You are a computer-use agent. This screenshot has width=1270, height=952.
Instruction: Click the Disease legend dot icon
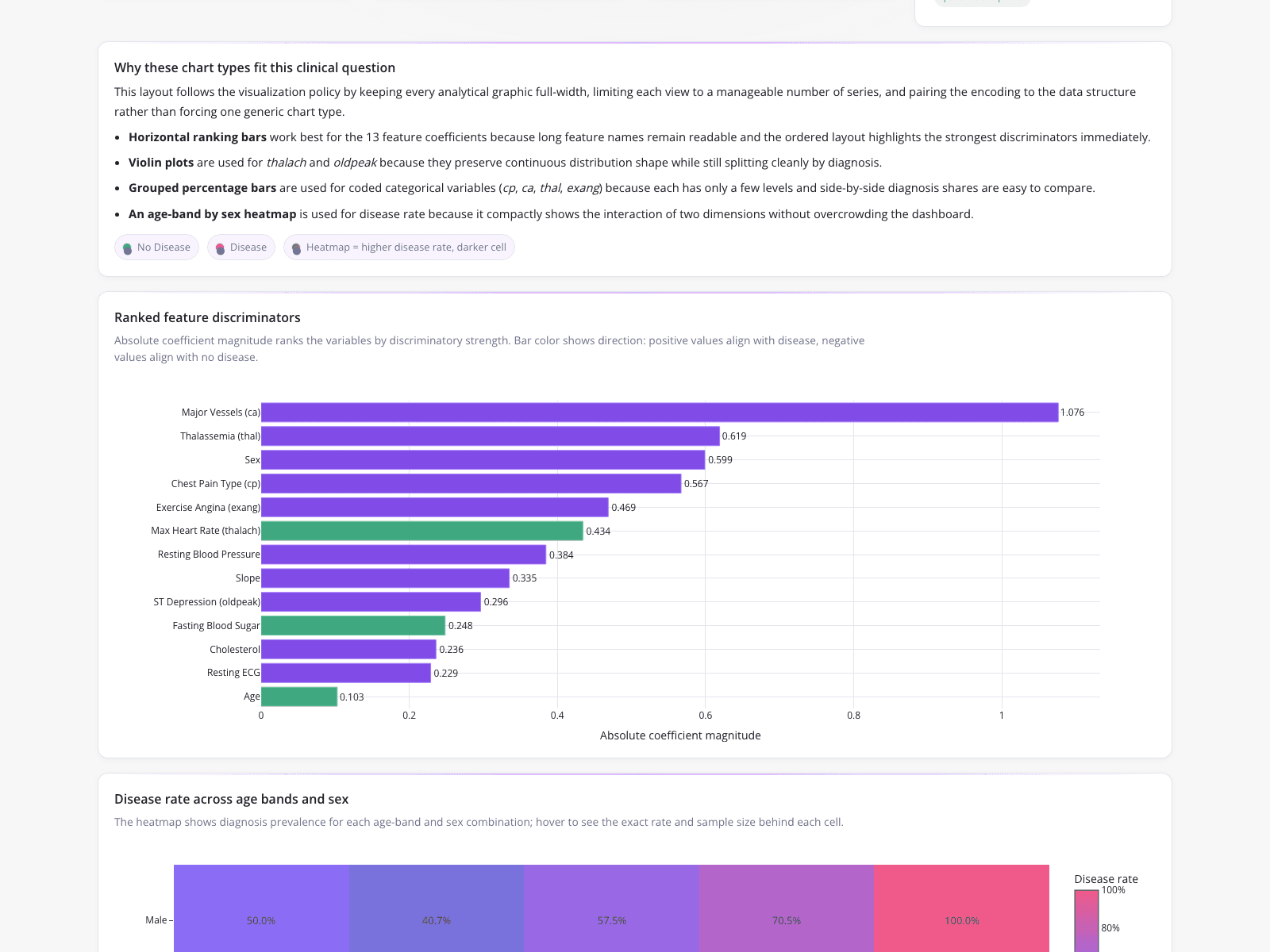(220, 248)
